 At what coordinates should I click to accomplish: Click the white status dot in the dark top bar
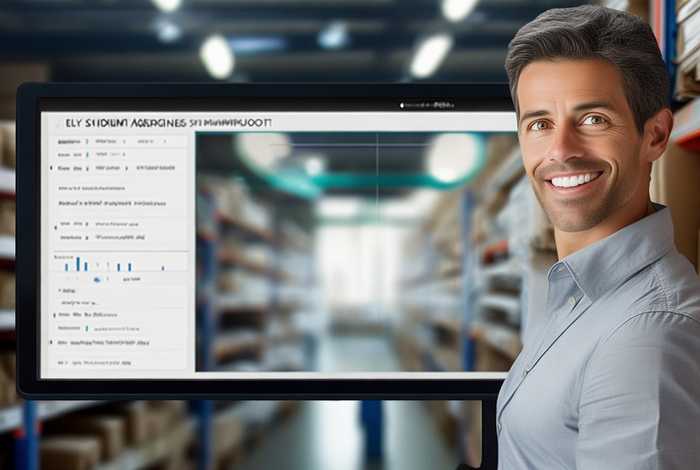[x=403, y=104]
